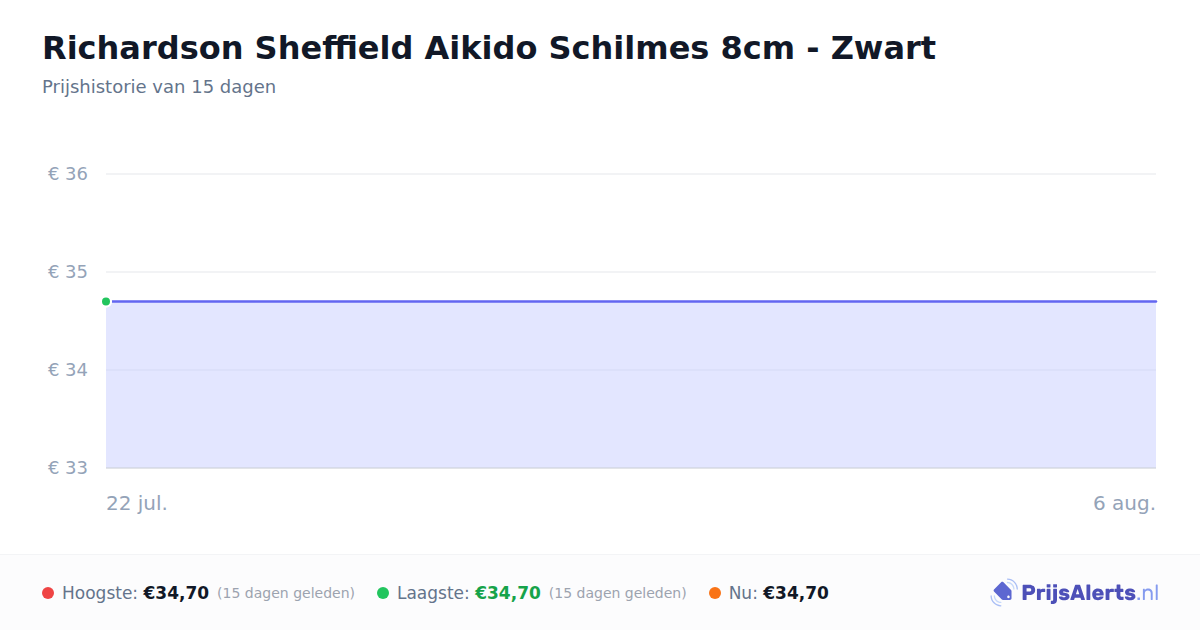The width and height of the screenshot is (1200, 630).
Task: Click the blue price line on chart
Action: tap(631, 301)
